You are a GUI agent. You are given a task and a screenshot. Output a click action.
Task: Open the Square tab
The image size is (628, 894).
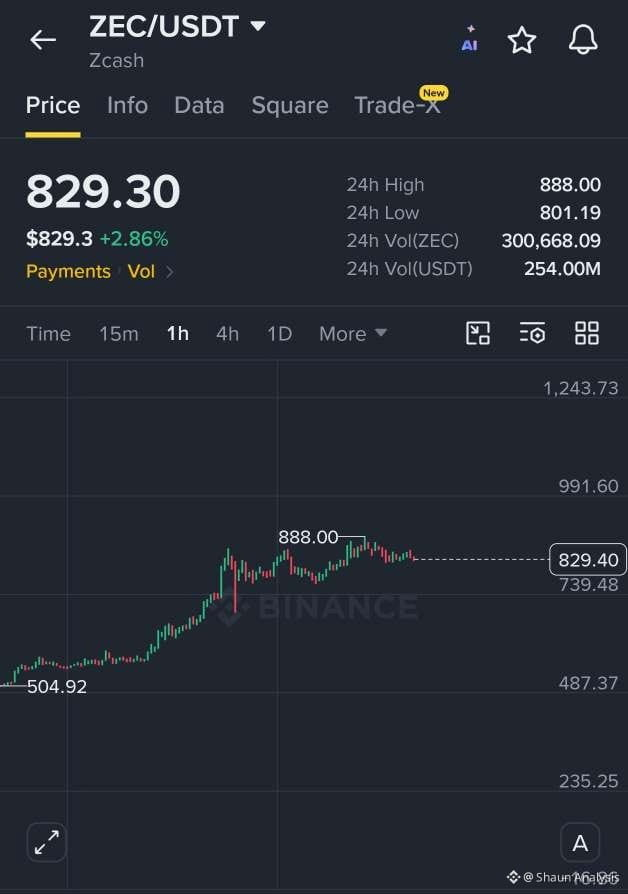(290, 105)
